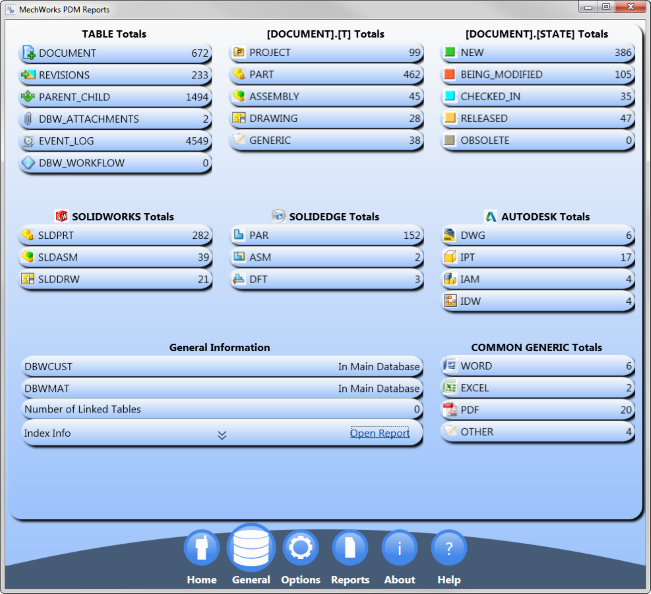Click the REVISIONS row icon
The height and width of the screenshot is (594, 651).
[28, 75]
